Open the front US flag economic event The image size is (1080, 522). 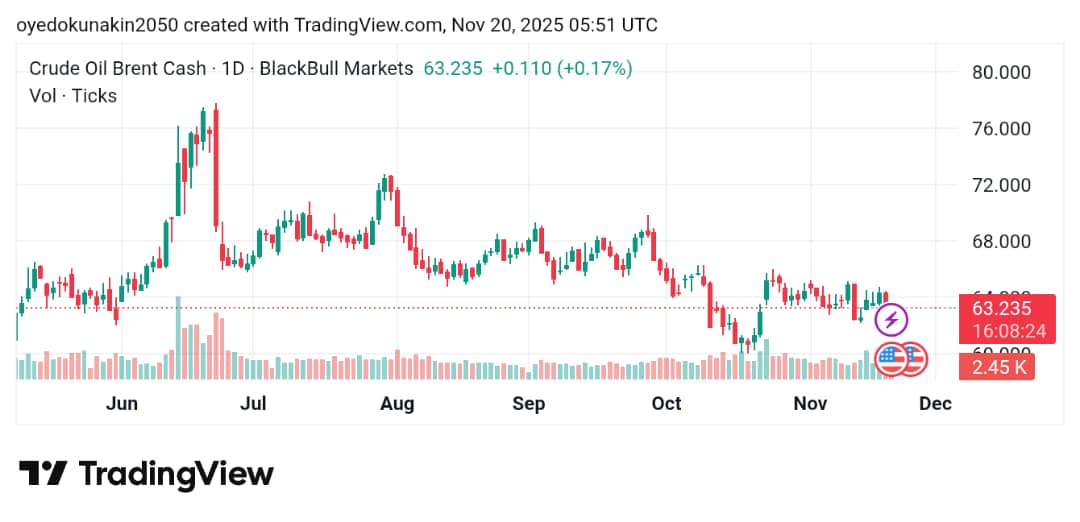point(891,358)
